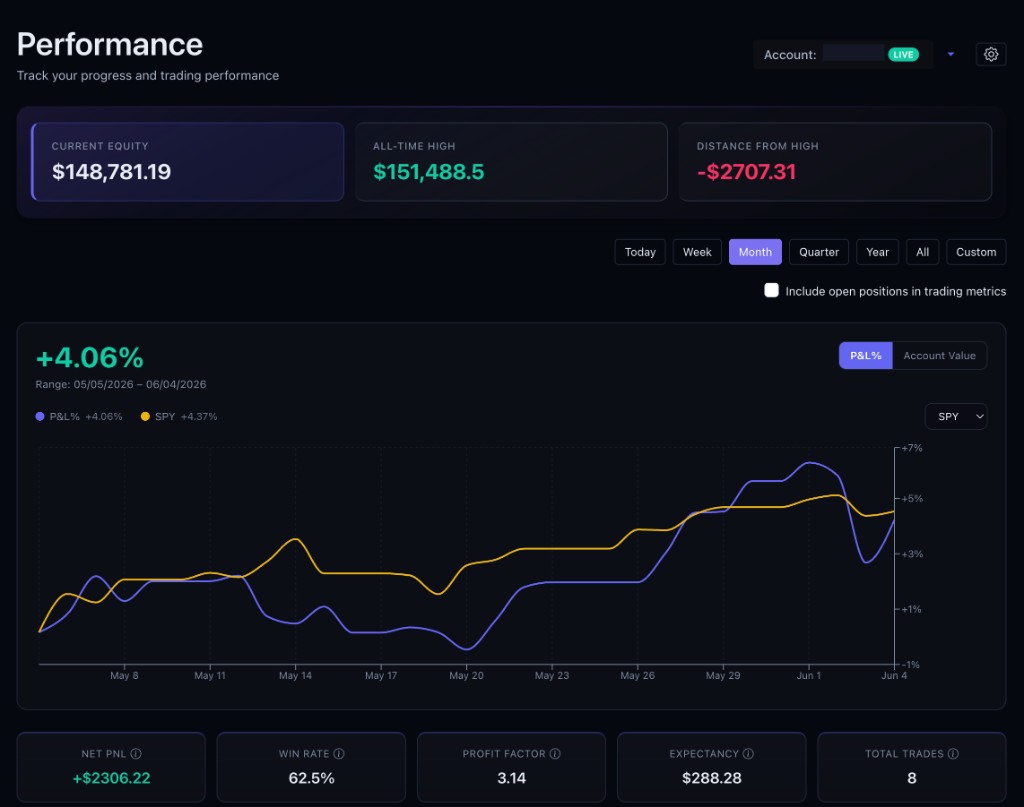Show info for Expectancy metric
Image resolution: width=1024 pixels, height=807 pixels.
pyautogui.click(x=748, y=753)
